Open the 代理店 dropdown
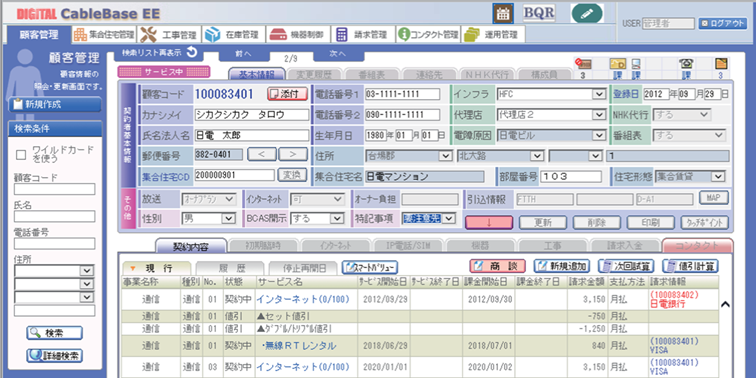The image size is (756, 378). pos(599,115)
